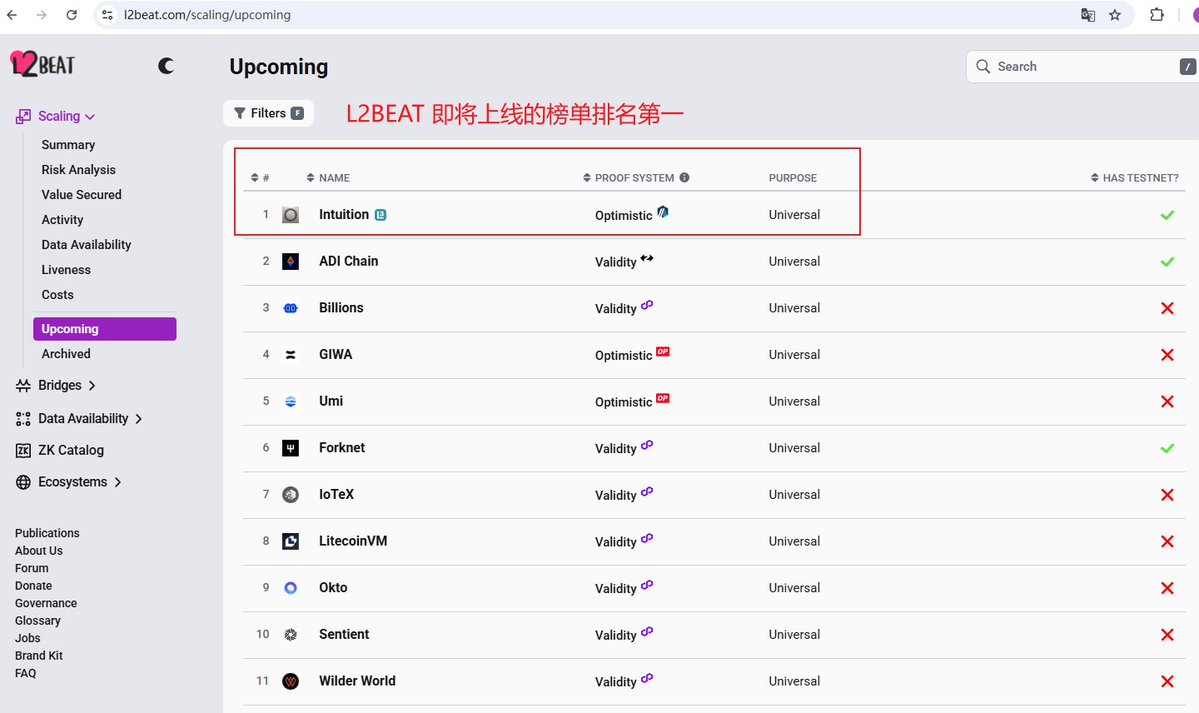The width and height of the screenshot is (1199, 713).
Task: Click the Proof System info icon
Action: (684, 178)
